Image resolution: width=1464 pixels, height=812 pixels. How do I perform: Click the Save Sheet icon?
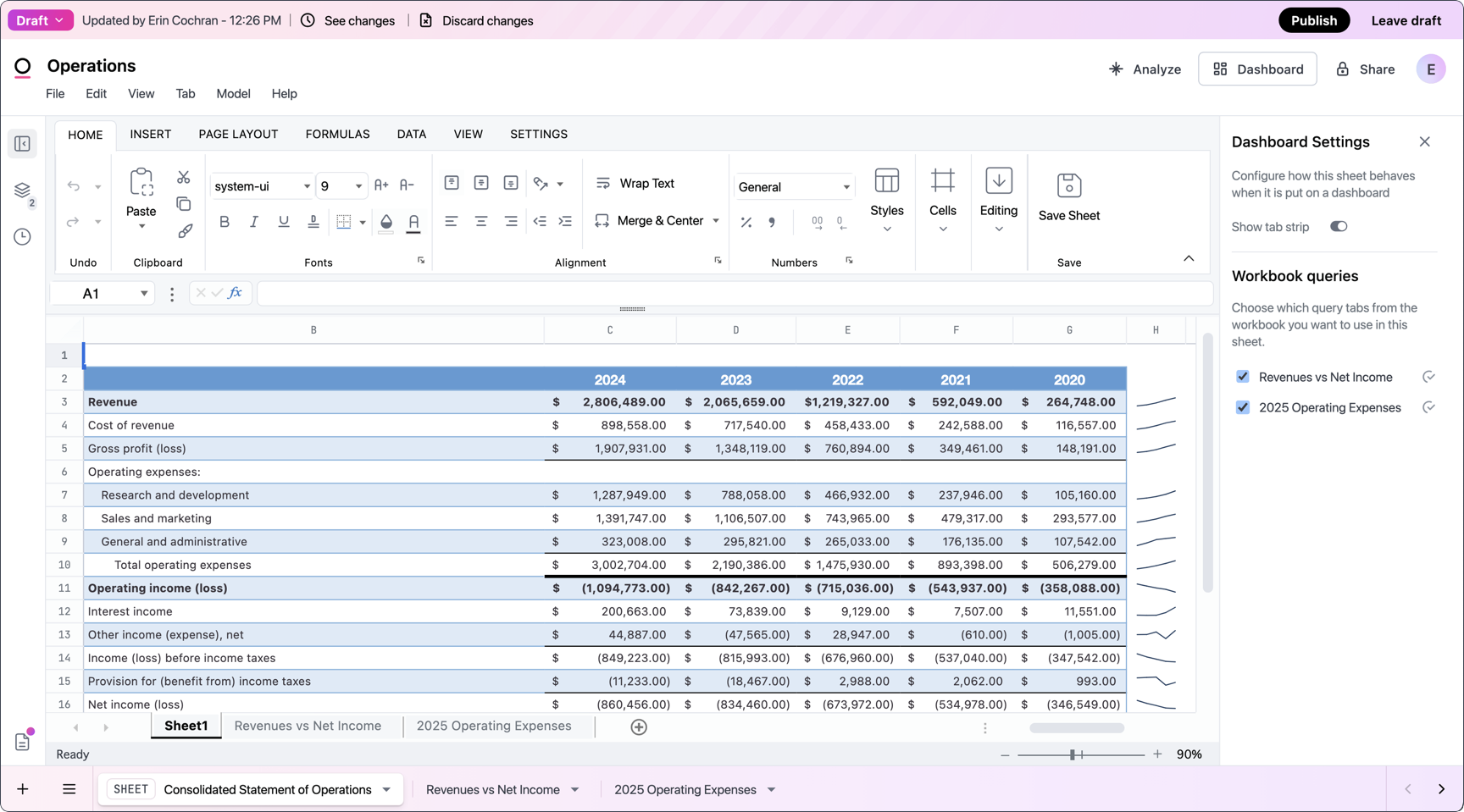click(x=1068, y=185)
